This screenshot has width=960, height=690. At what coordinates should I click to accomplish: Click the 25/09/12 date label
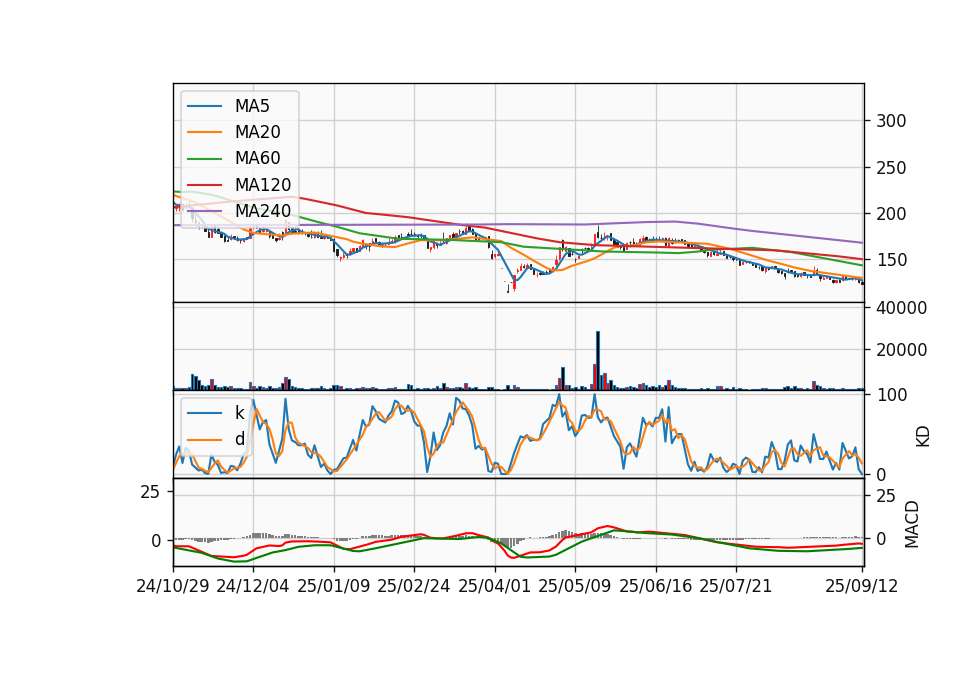point(861,586)
